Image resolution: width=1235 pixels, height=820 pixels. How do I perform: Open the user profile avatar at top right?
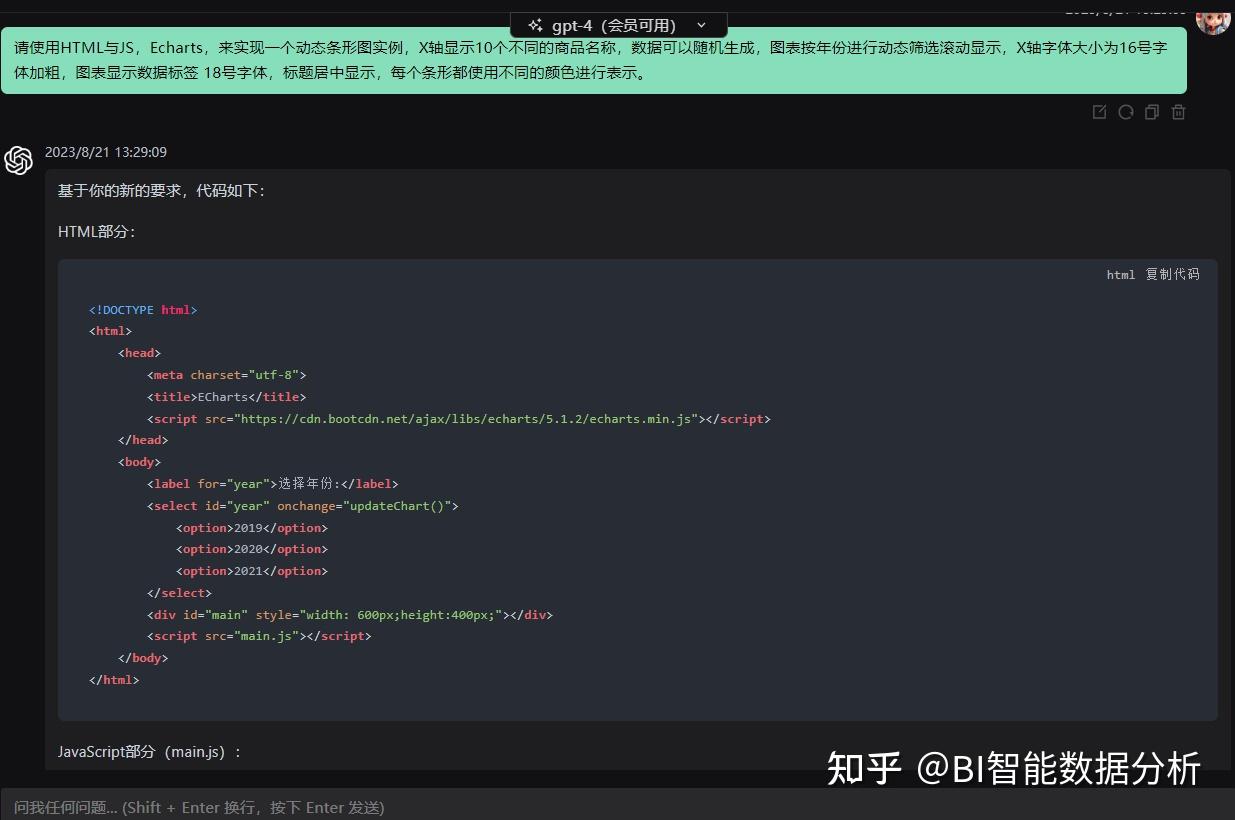pyautogui.click(x=1212, y=22)
